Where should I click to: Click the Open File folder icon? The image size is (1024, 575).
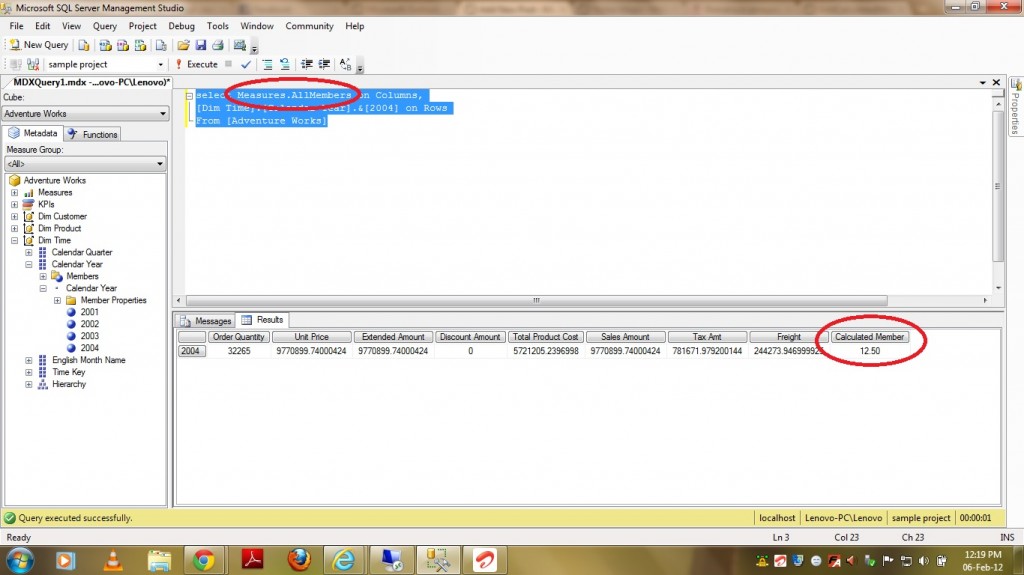(x=183, y=45)
